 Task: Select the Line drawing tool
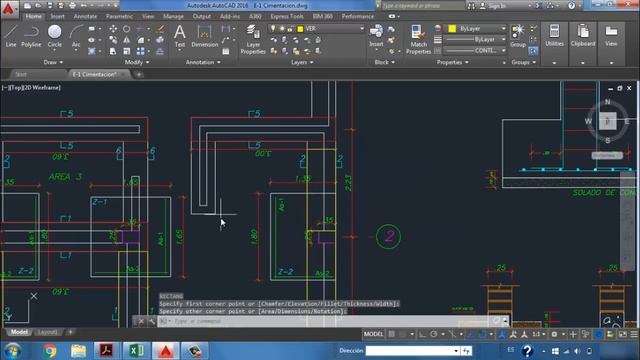click(x=11, y=36)
